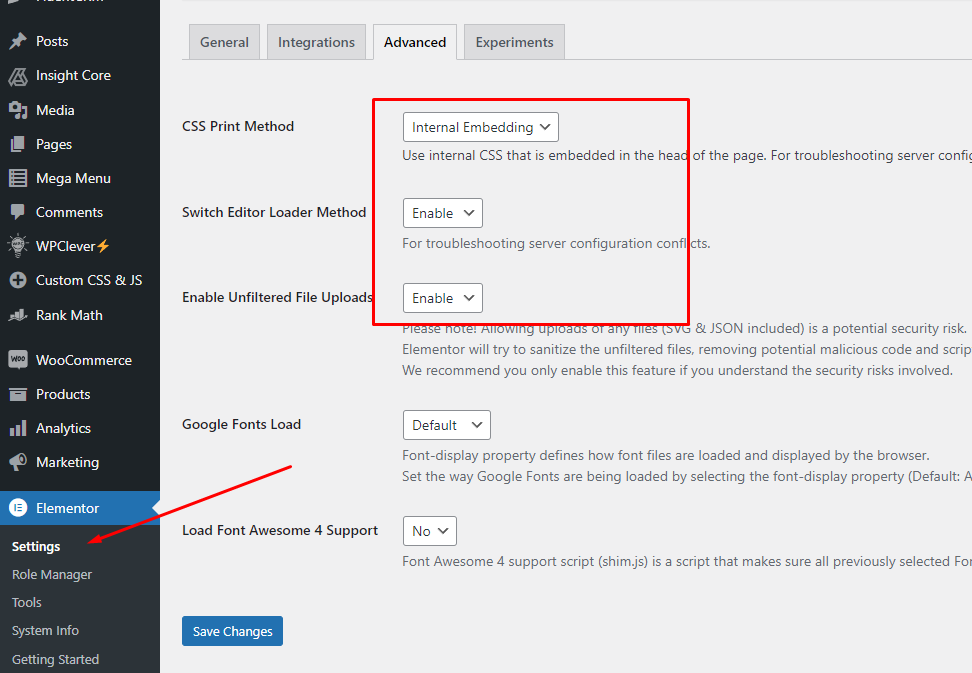Click the Enable Unfiltered File Uploads label
This screenshot has width=972, height=673.
278,297
